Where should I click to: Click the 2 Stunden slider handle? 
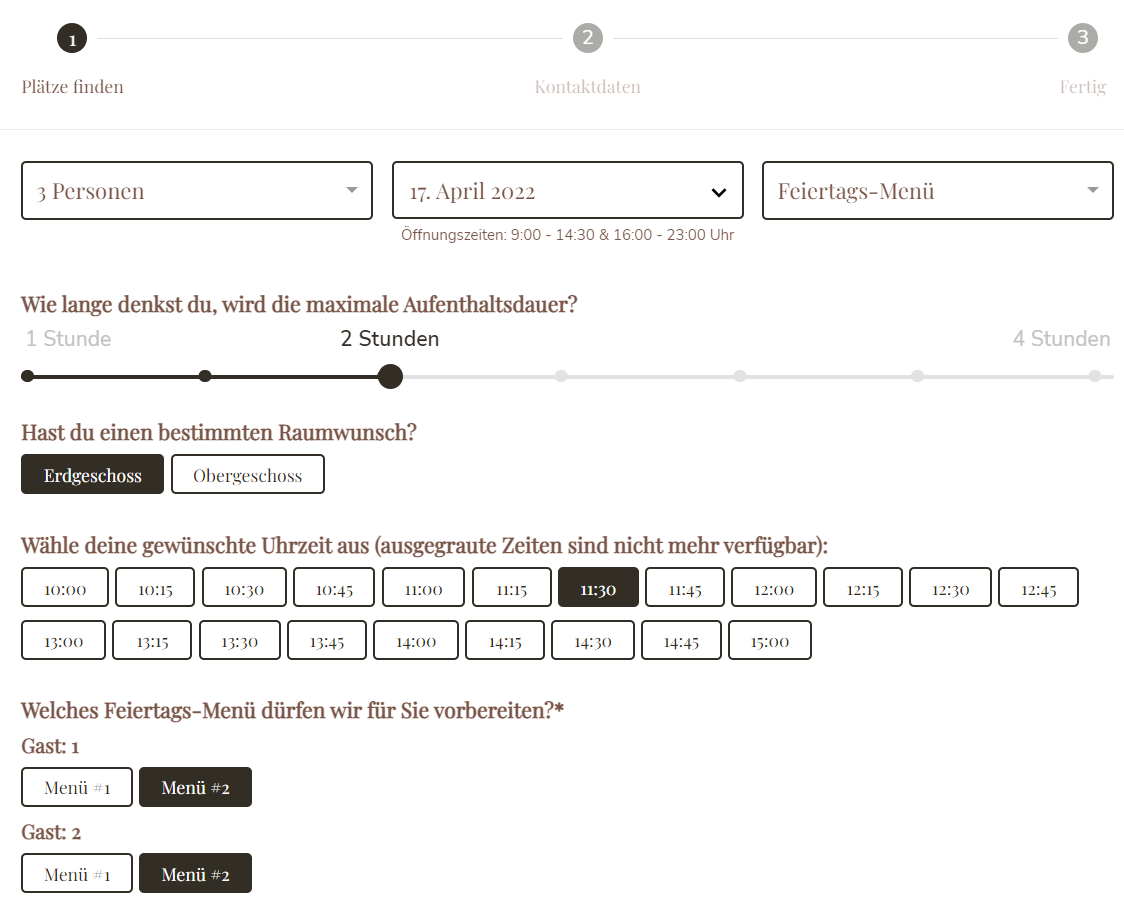click(x=390, y=376)
